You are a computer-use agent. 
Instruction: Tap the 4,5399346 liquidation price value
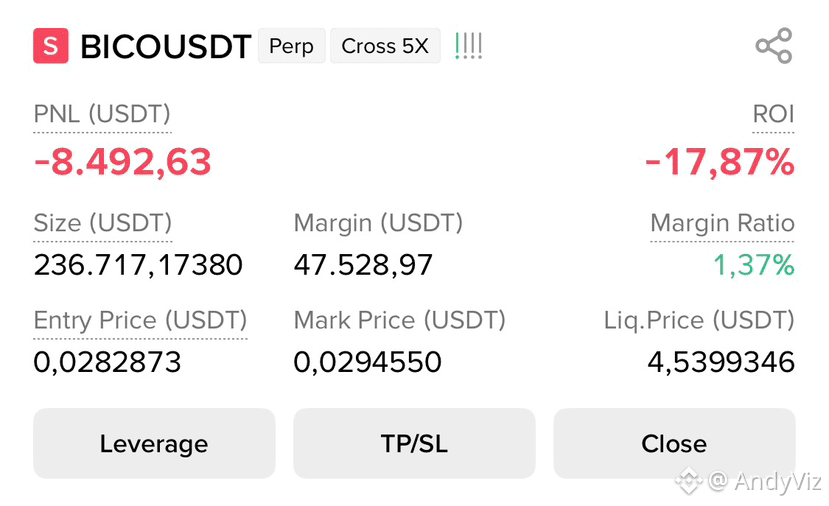[x=721, y=362]
